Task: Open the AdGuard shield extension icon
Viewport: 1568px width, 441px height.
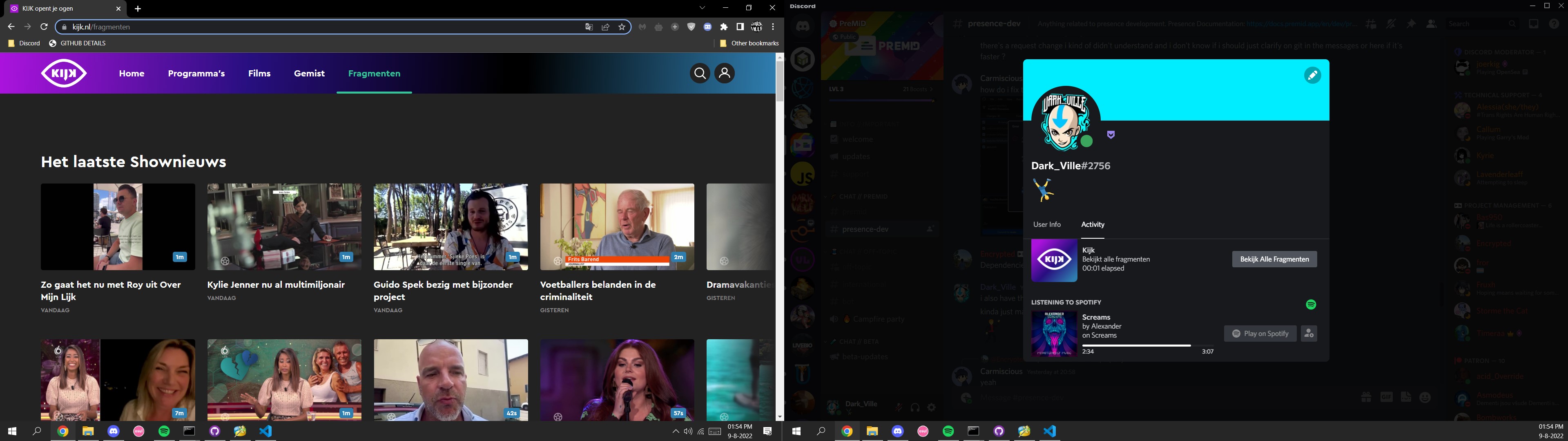Action: [691, 27]
